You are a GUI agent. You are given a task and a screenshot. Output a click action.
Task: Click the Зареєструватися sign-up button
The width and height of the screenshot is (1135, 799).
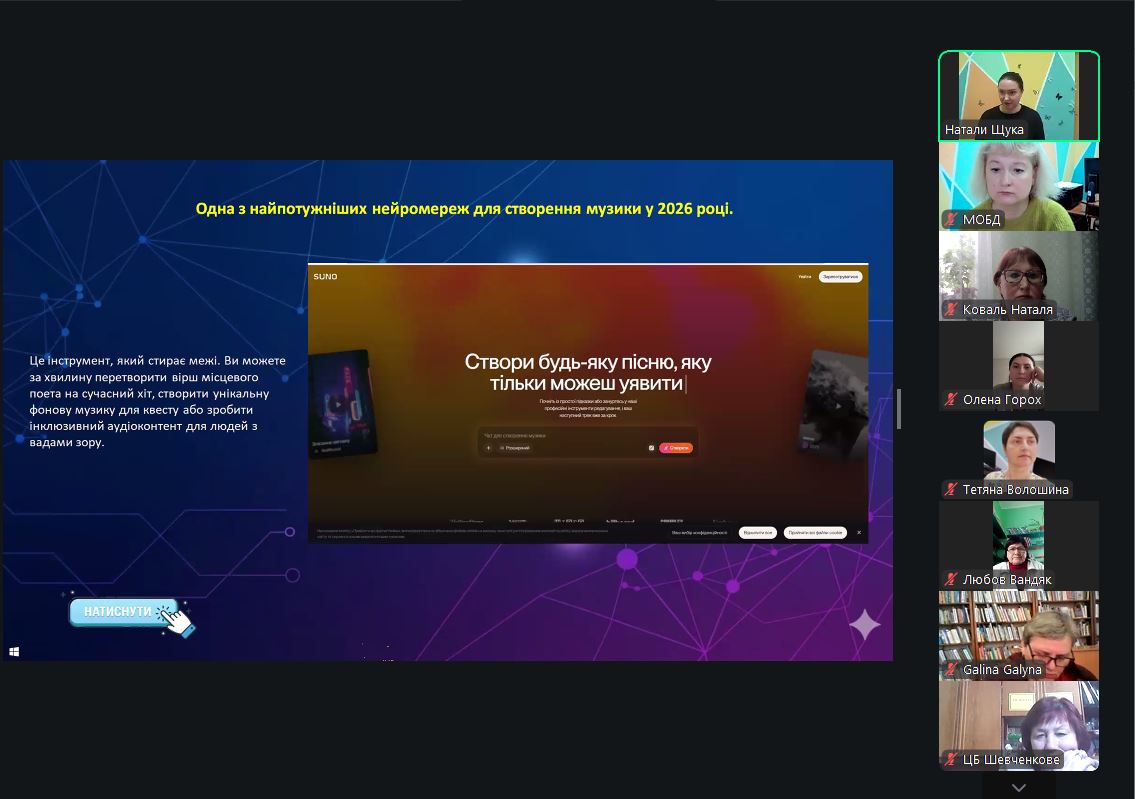840,276
